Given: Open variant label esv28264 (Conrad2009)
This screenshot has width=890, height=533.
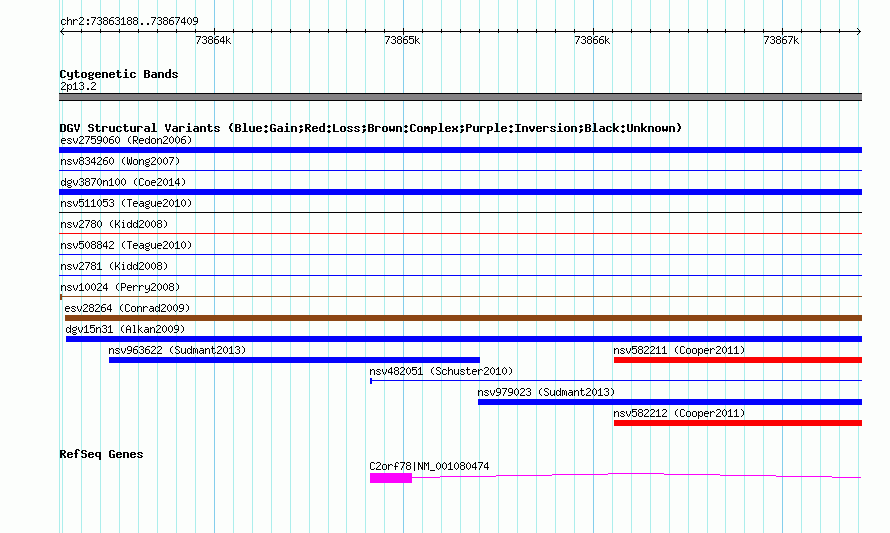Looking at the screenshot, I should (127, 308).
